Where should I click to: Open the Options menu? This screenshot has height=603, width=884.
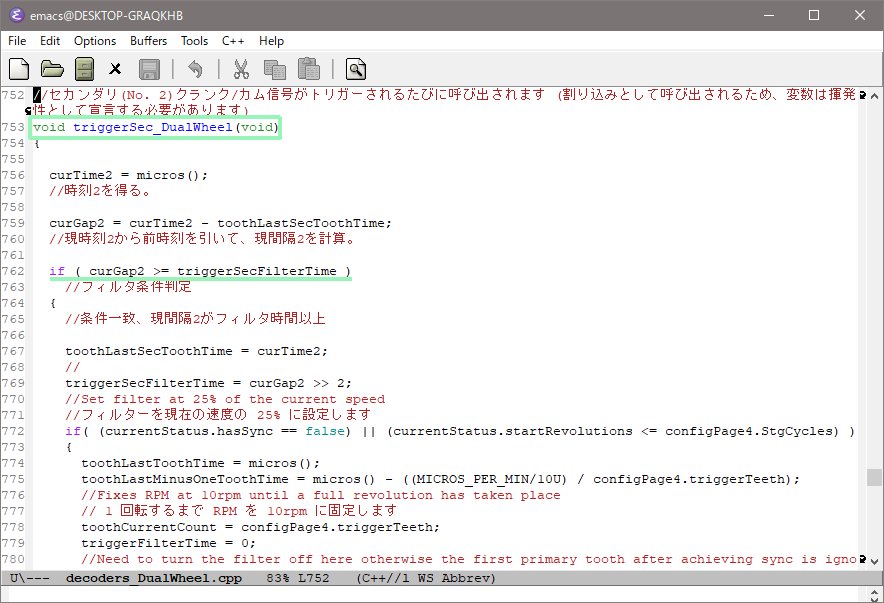(x=95, y=41)
